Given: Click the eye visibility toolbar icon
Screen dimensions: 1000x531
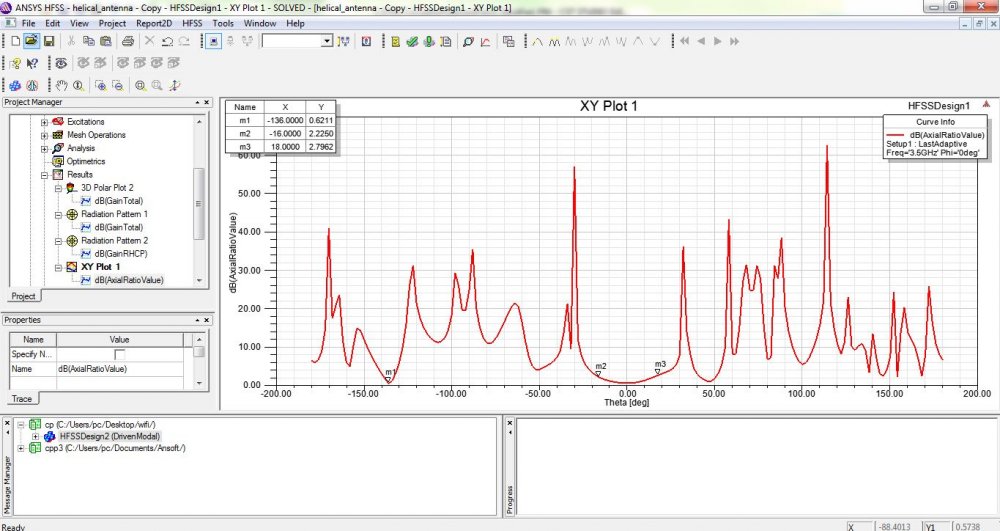Looking at the screenshot, I should click(61, 63).
